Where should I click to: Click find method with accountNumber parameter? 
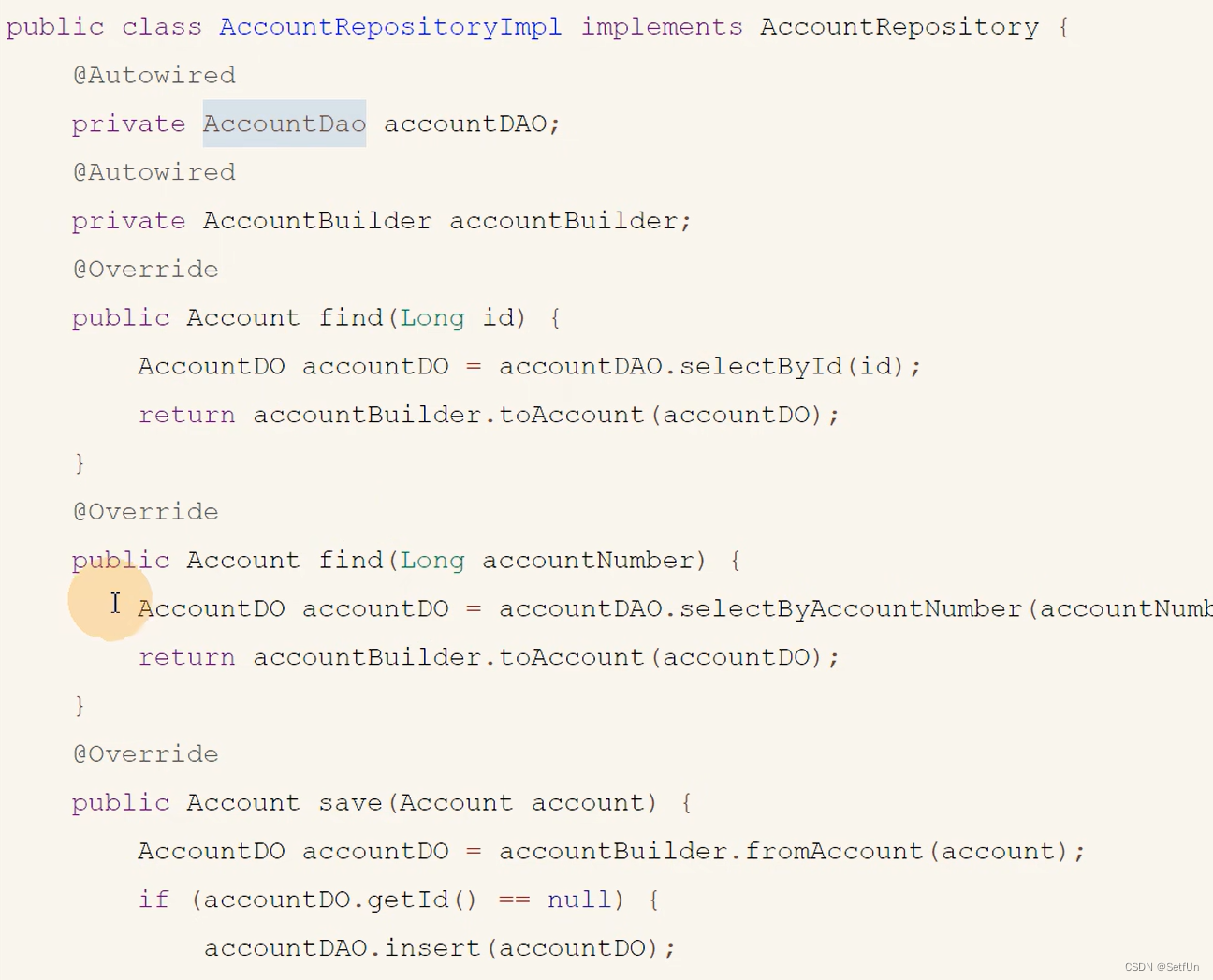tap(351, 561)
